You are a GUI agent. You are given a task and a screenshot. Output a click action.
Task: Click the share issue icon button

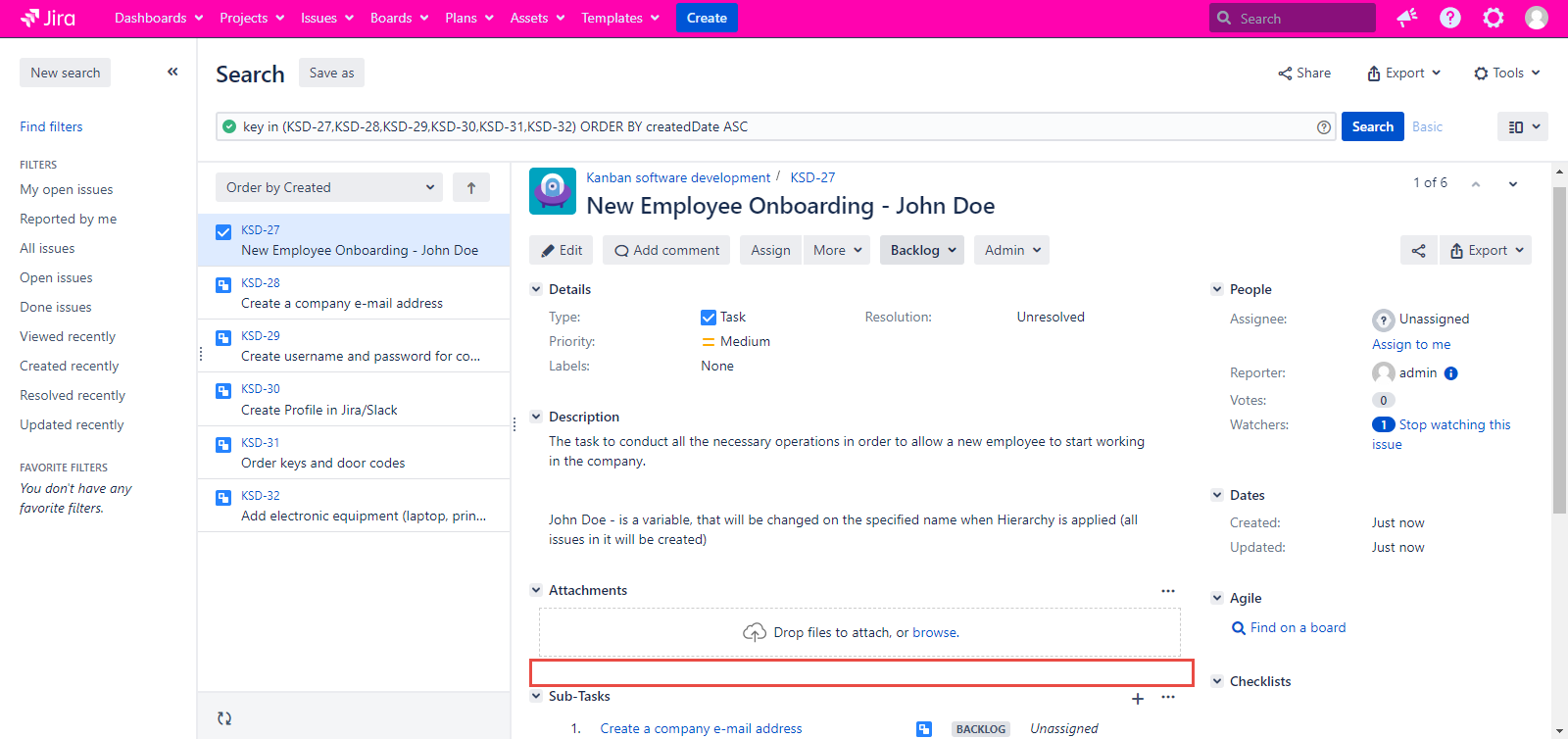(x=1418, y=250)
